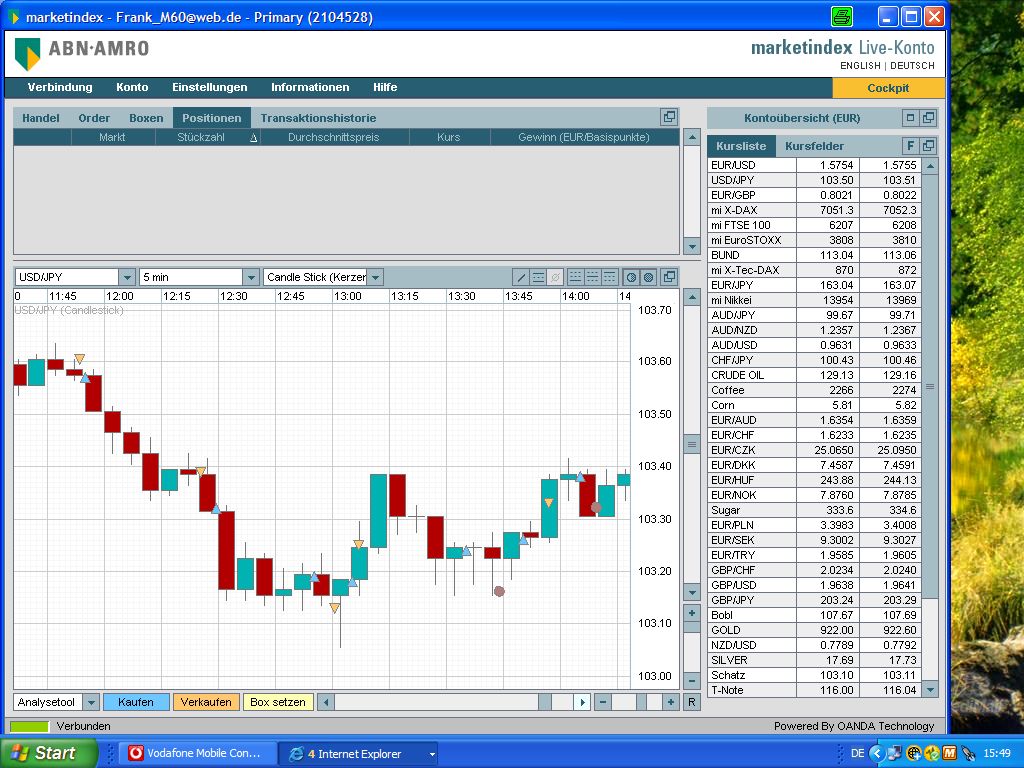Switch to the Transaktionshistorie tab
Viewport: 1024px width, 768px height.
(x=318, y=118)
